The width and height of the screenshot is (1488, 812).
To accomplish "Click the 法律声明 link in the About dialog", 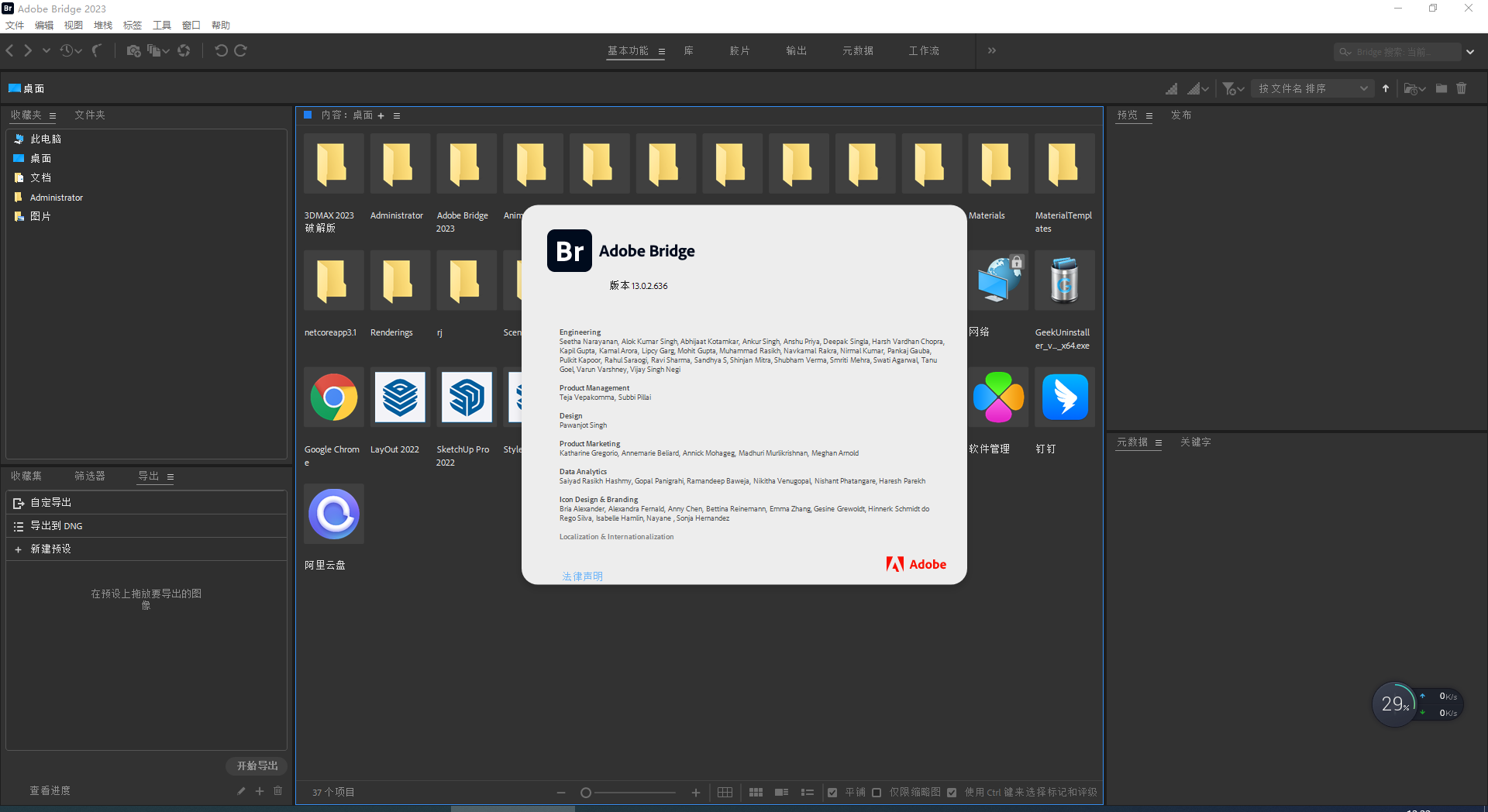I will [x=583, y=576].
